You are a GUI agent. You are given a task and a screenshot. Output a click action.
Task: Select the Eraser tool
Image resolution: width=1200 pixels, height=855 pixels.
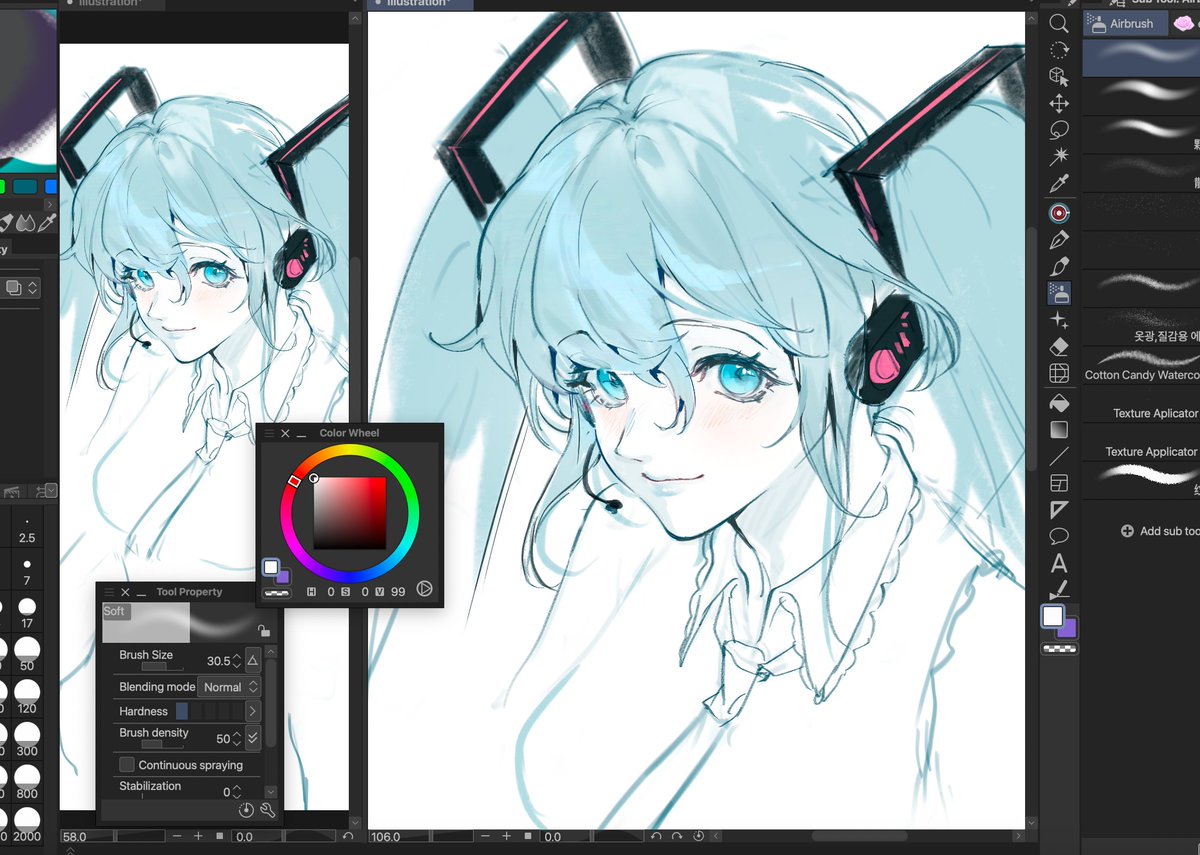tap(1059, 347)
